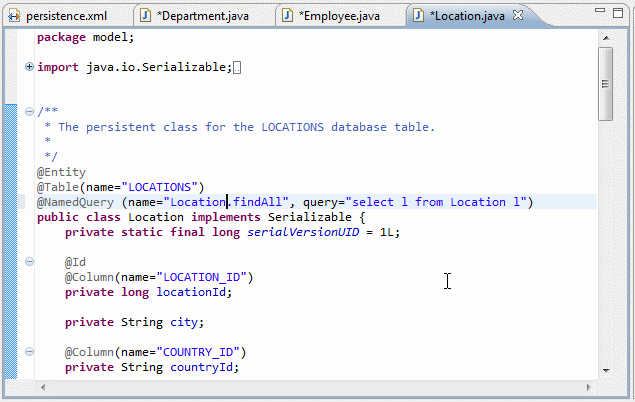Expand the folded import statements
This screenshot has height=402, width=635.
(29, 67)
